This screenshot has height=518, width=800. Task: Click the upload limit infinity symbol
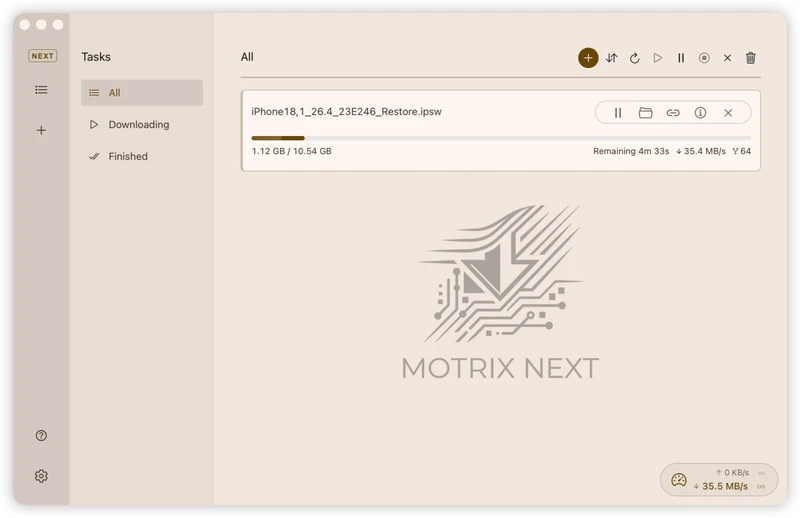click(761, 473)
